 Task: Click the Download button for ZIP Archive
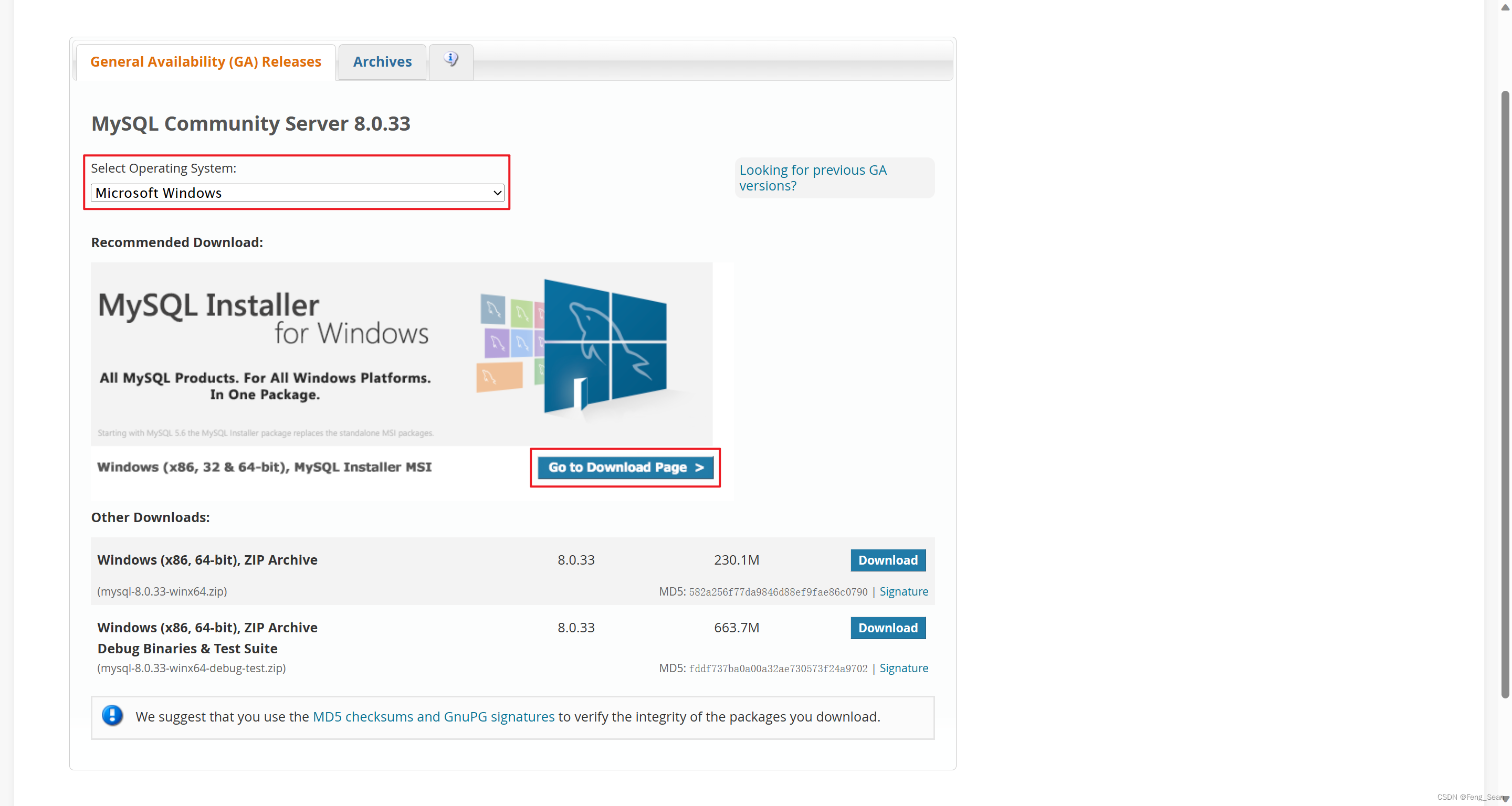[888, 559]
